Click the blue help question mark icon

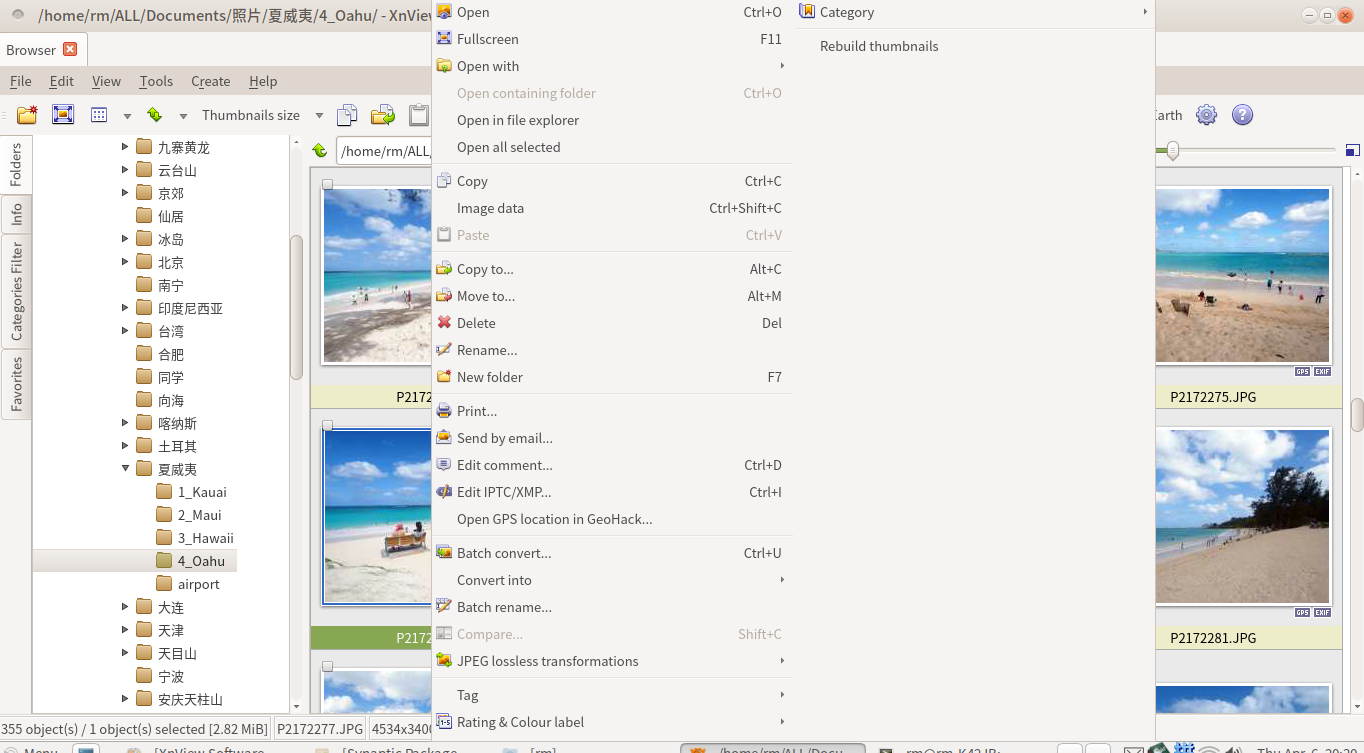tap(1242, 115)
